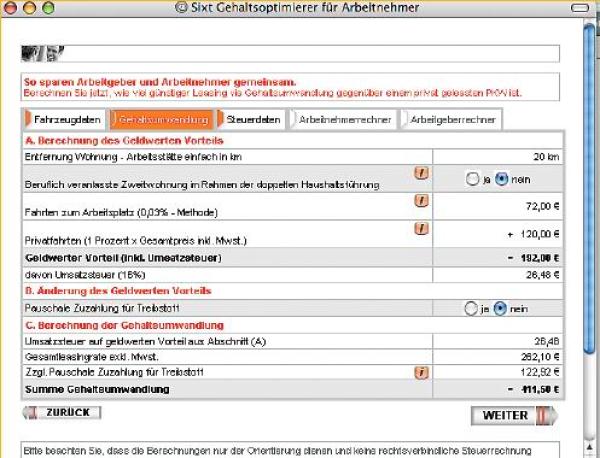The image size is (600, 458).
Task: Switch to the Steuerdaten tab
Action: (x=250, y=120)
